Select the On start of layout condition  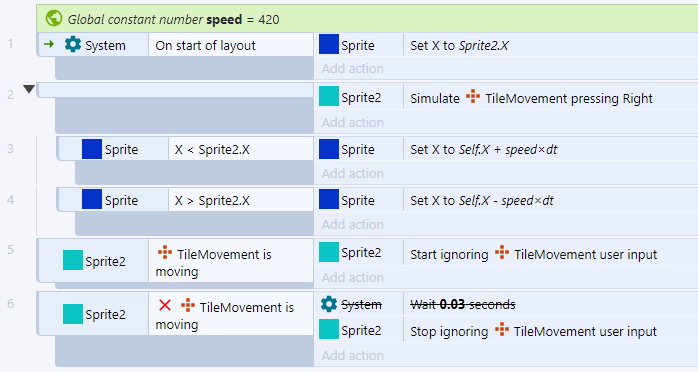(231, 45)
